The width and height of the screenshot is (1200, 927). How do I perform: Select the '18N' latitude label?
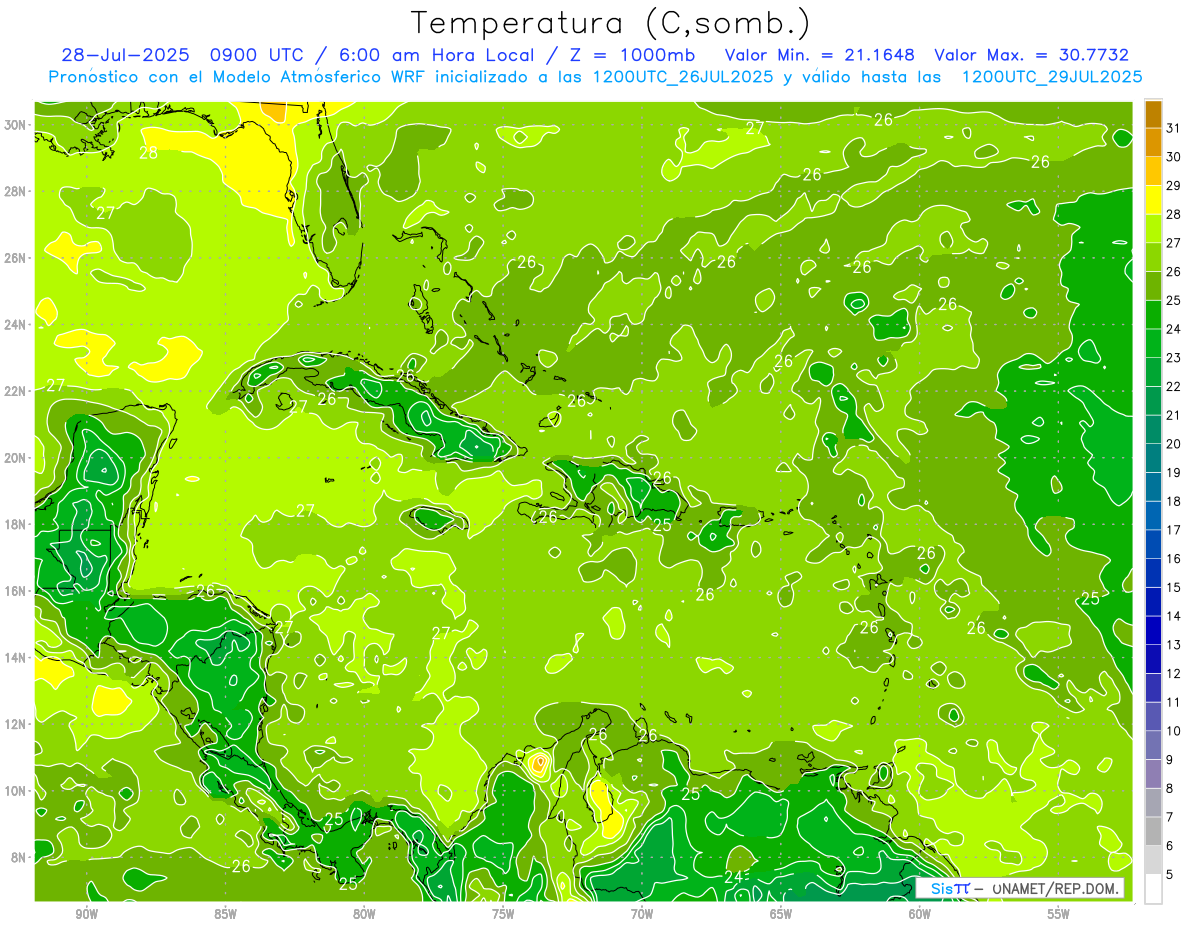(x=16, y=524)
